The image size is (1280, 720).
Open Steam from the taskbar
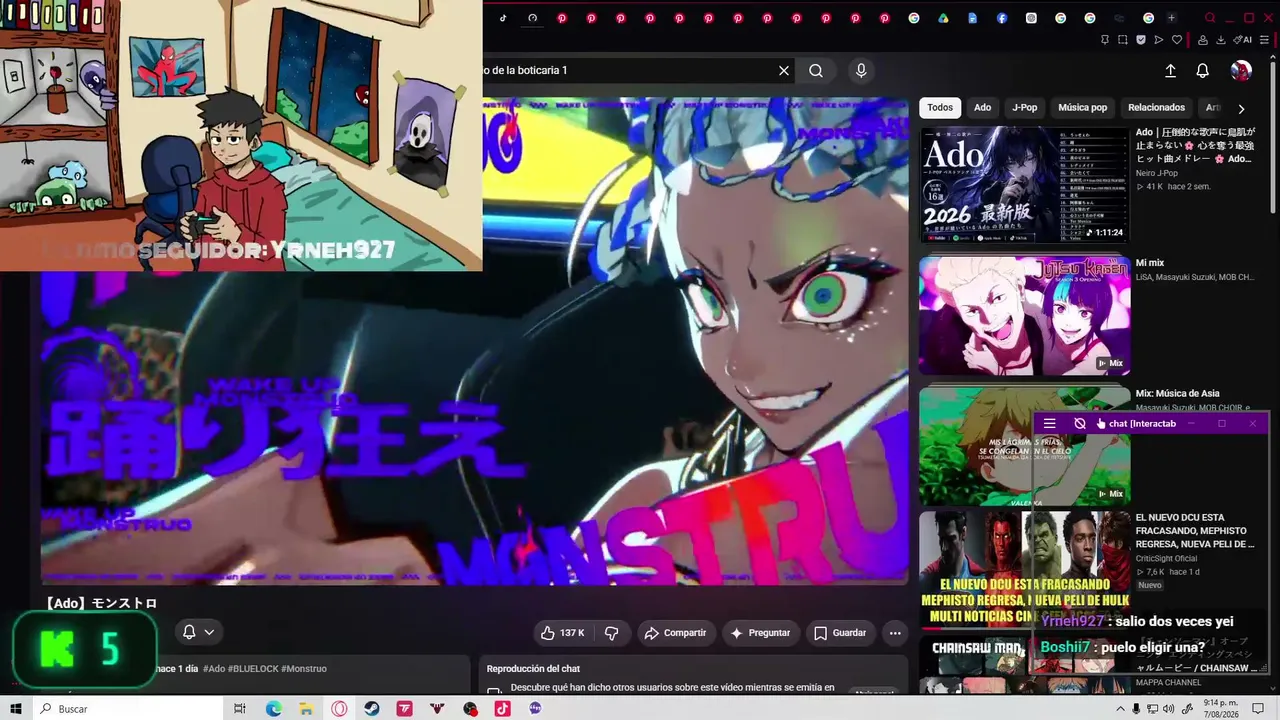372,709
